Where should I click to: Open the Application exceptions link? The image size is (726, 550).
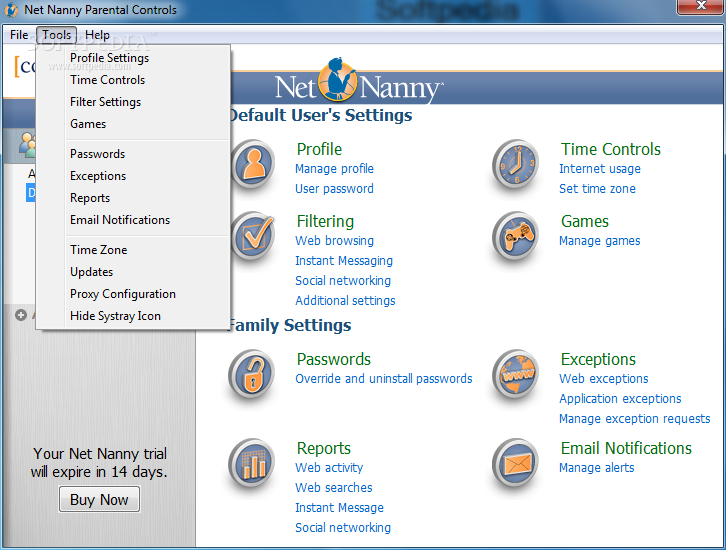[x=620, y=399]
